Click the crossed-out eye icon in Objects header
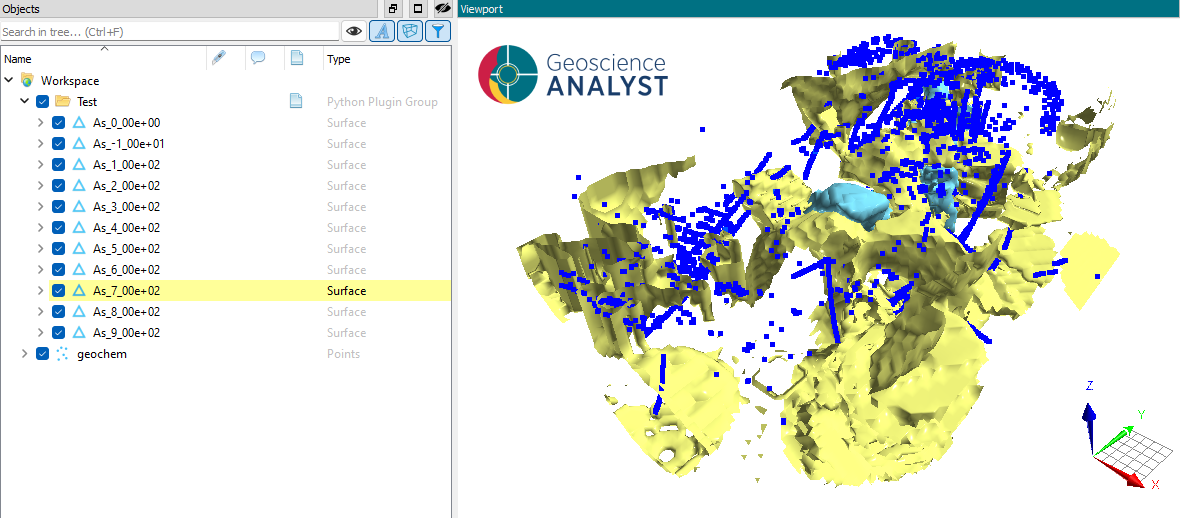 click(443, 8)
